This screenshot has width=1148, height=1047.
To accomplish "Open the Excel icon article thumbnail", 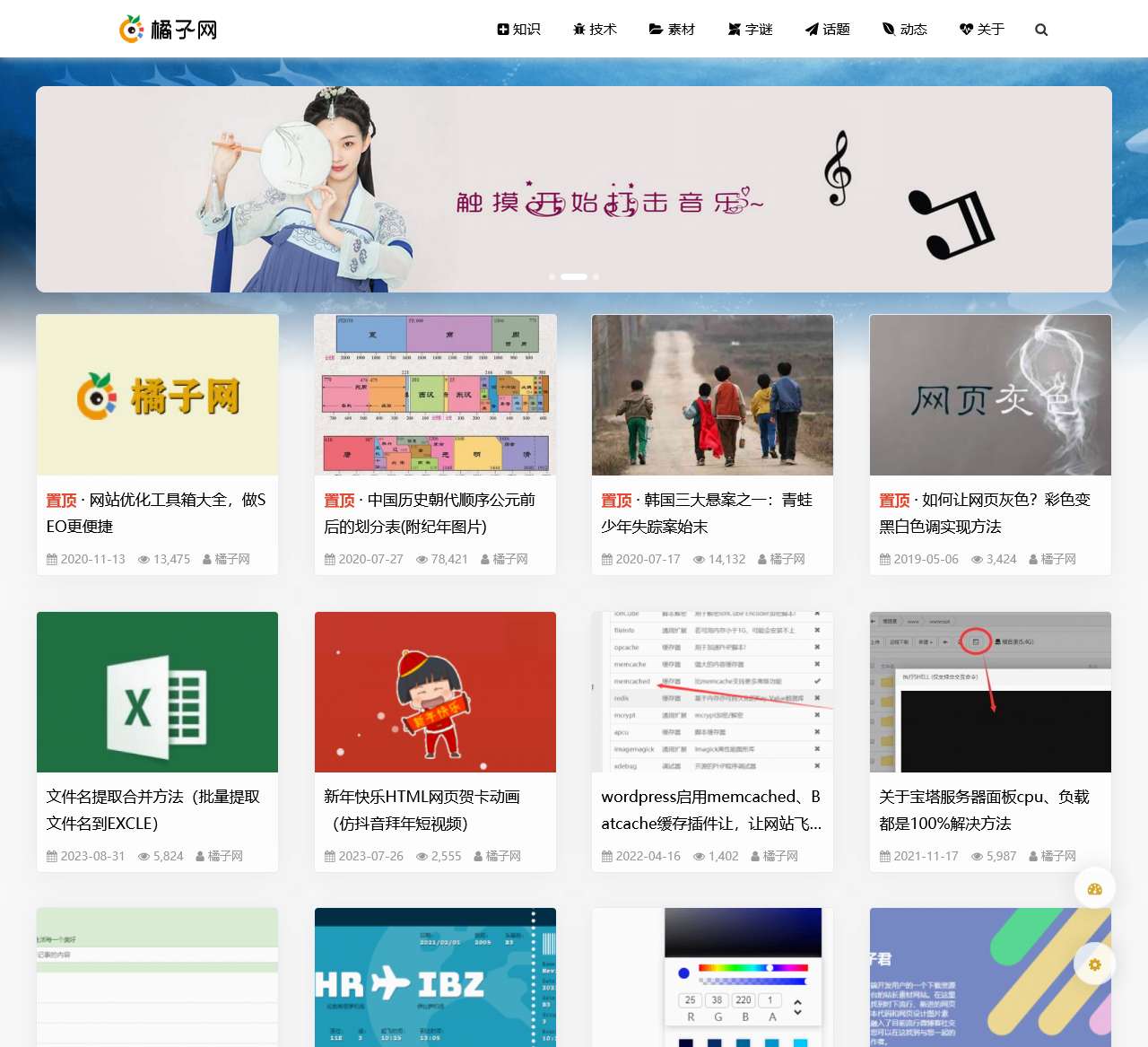I will pos(157,692).
